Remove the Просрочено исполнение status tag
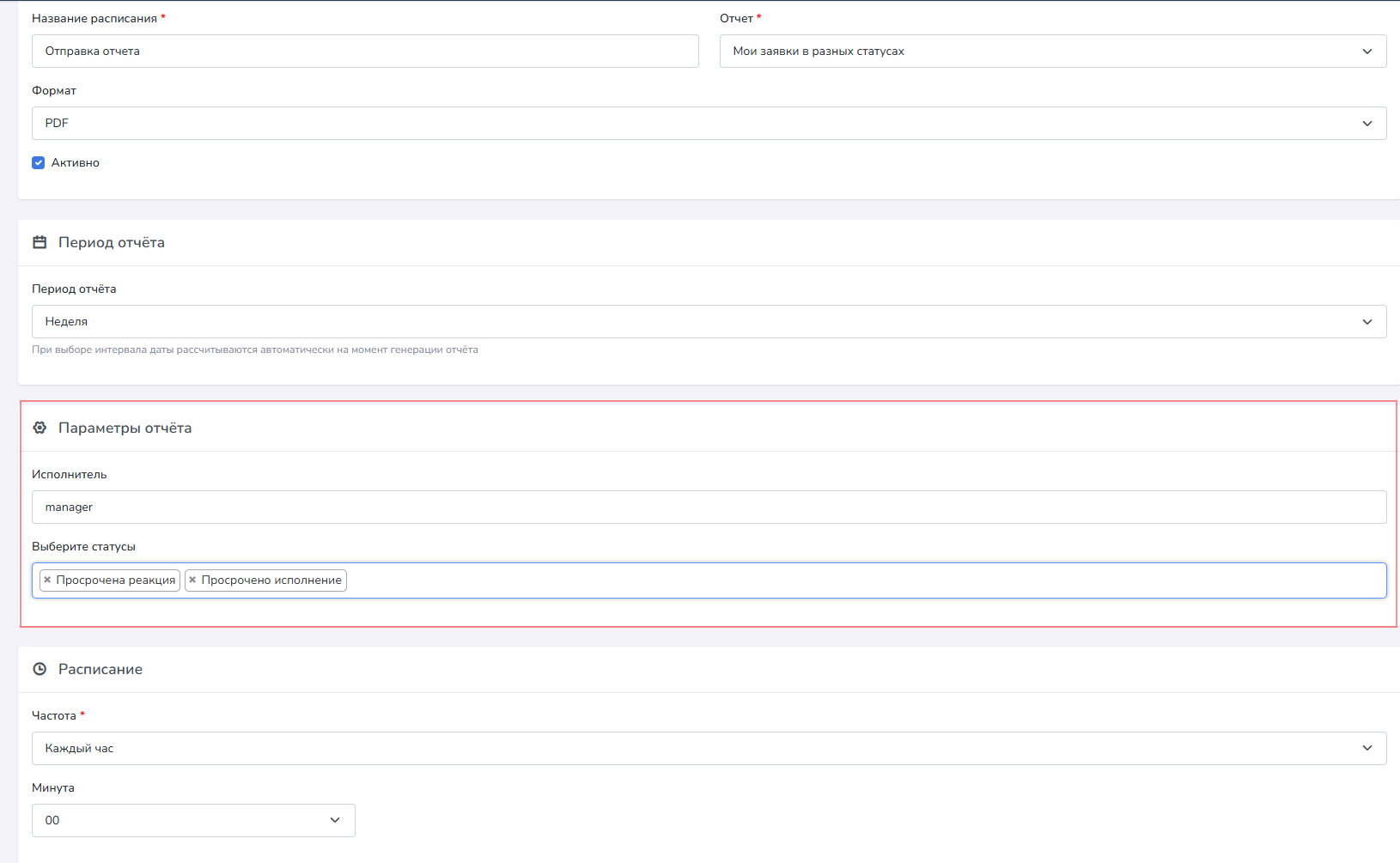Screen dimensions: 1400x863 [x=192, y=580]
